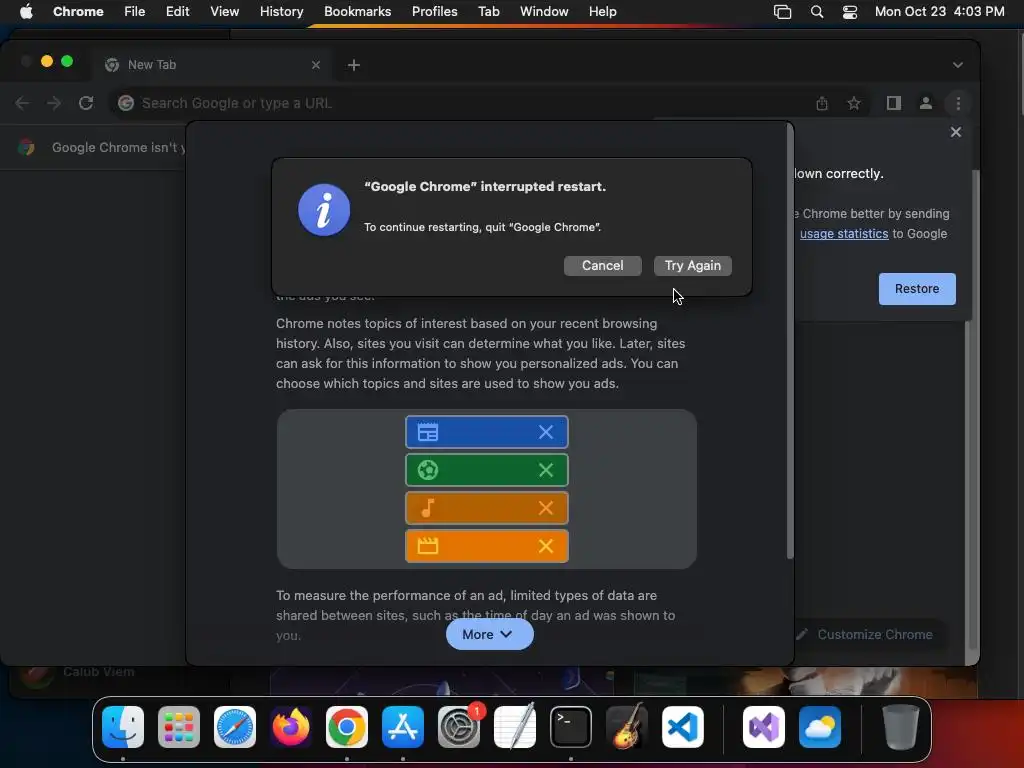Click Try Again in the restart dialog
This screenshot has height=768, width=1024.
(x=692, y=266)
